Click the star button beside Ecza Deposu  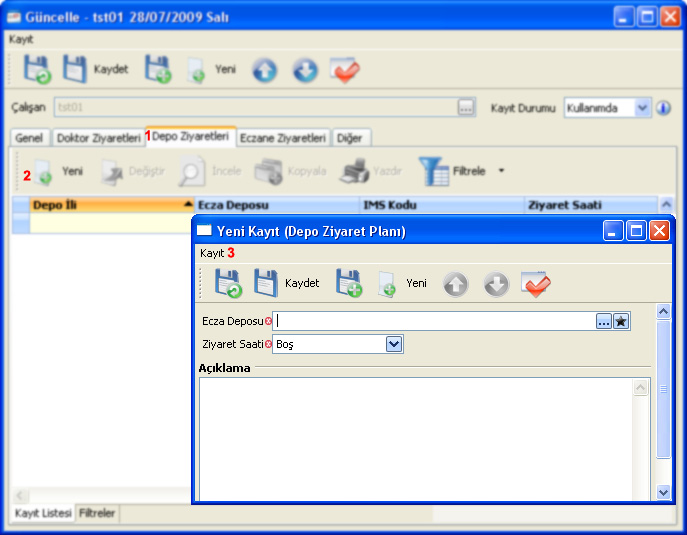621,322
